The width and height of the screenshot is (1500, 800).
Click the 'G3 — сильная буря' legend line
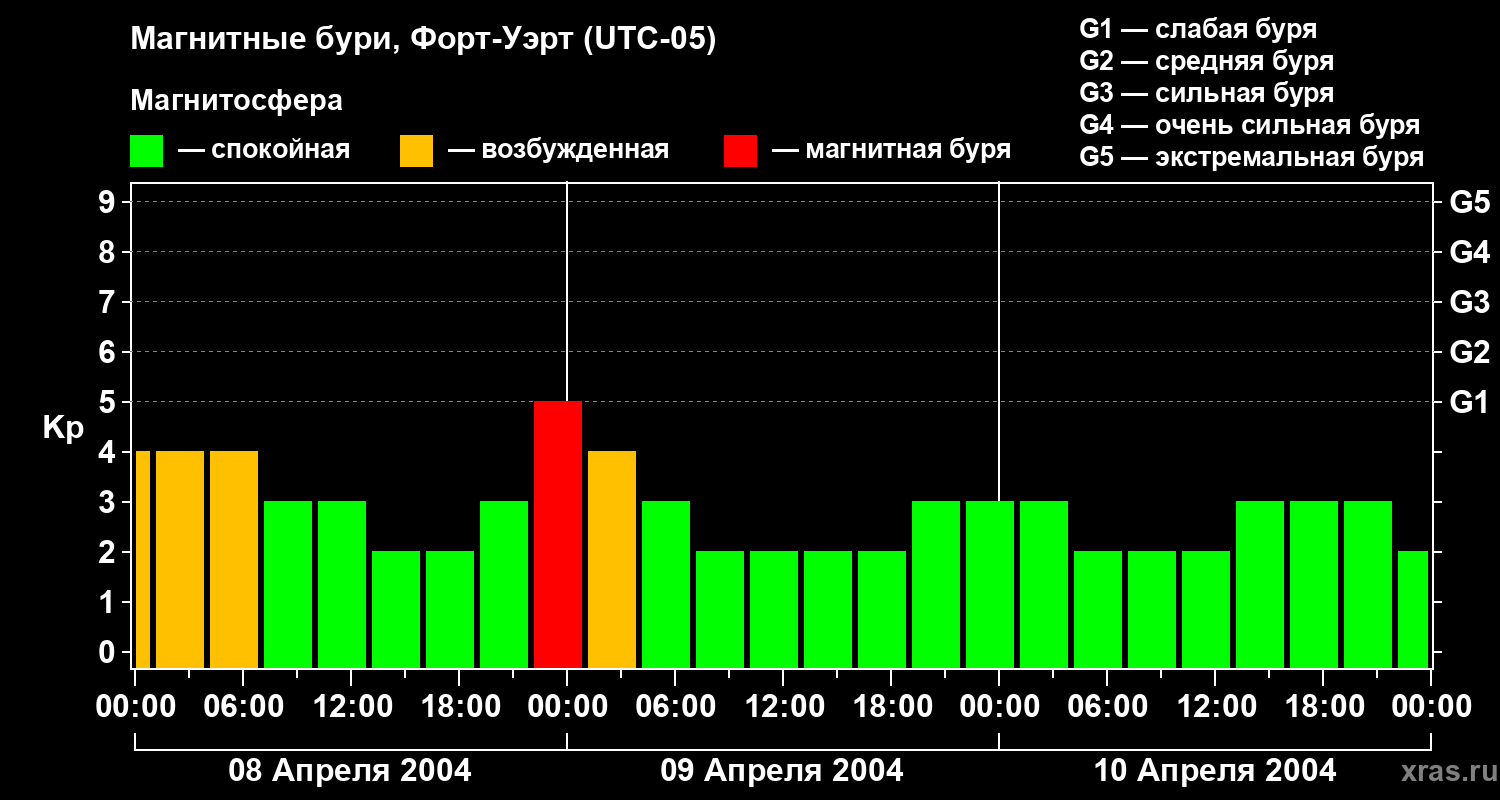tap(1206, 93)
